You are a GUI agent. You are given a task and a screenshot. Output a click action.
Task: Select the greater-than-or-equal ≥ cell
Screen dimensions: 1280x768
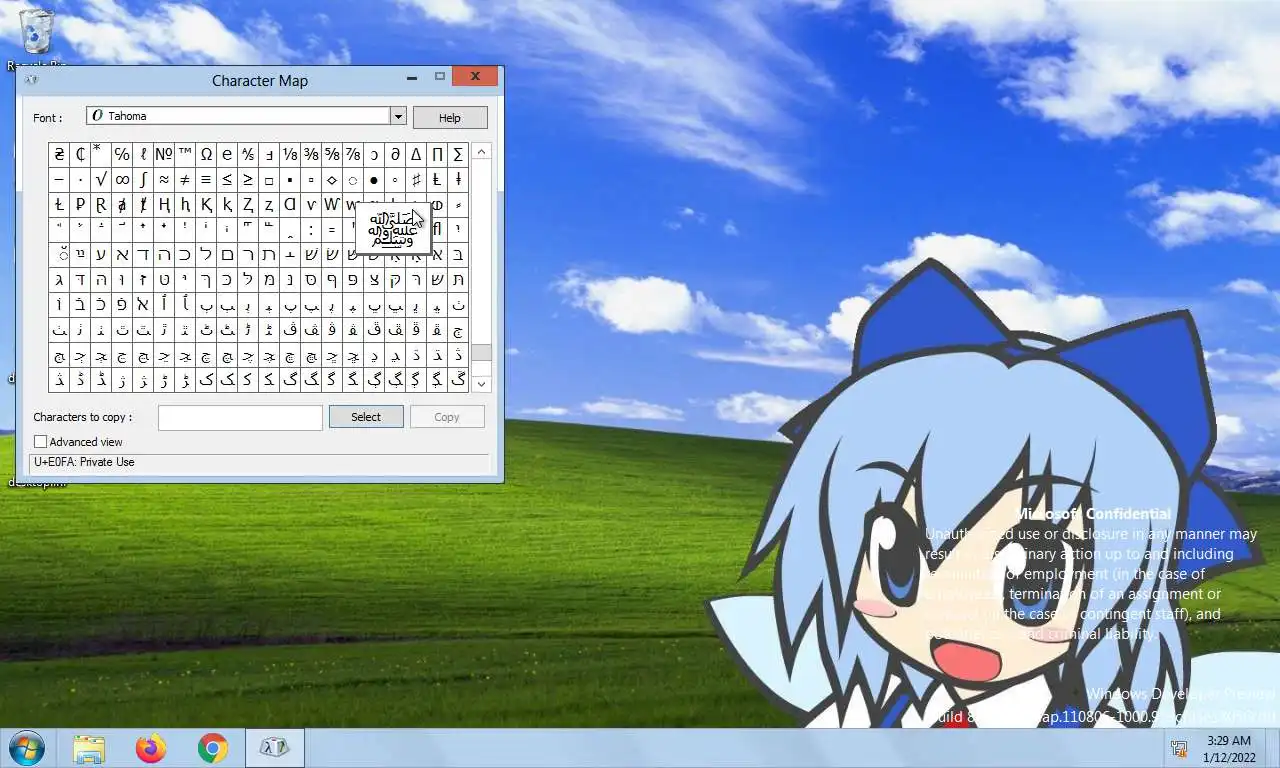tap(248, 180)
